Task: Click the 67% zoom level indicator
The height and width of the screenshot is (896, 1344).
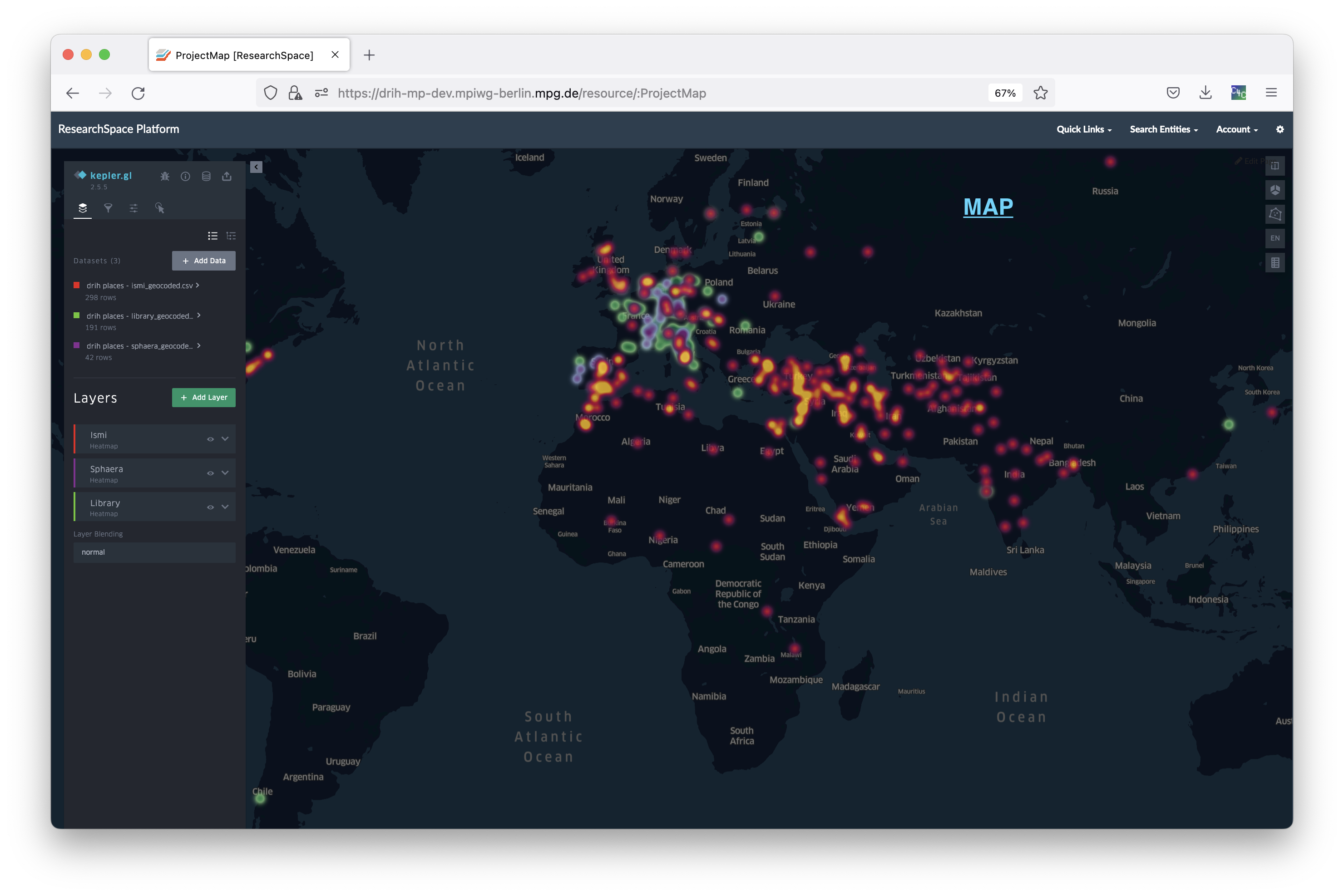Action: pos(1005,93)
